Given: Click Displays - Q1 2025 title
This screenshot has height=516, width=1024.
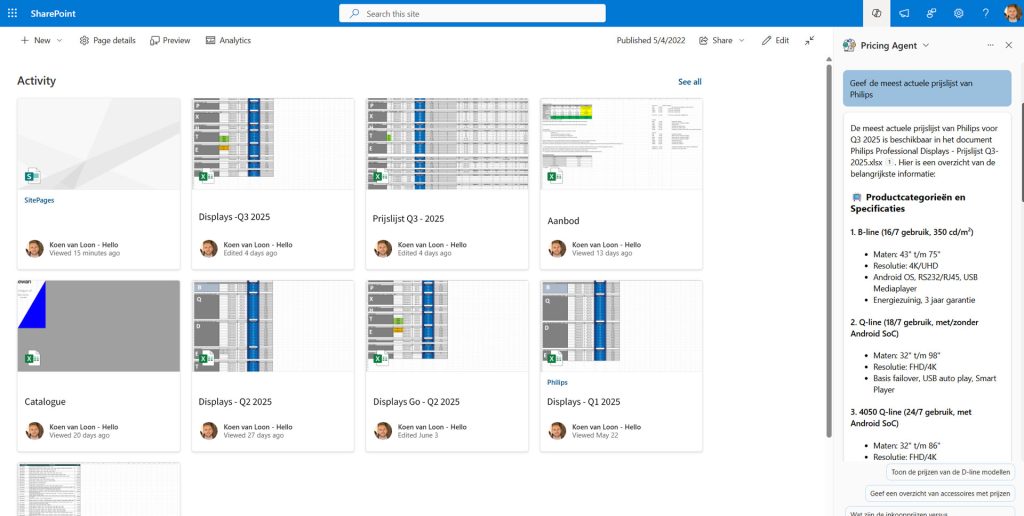Looking at the screenshot, I should pos(584,402).
